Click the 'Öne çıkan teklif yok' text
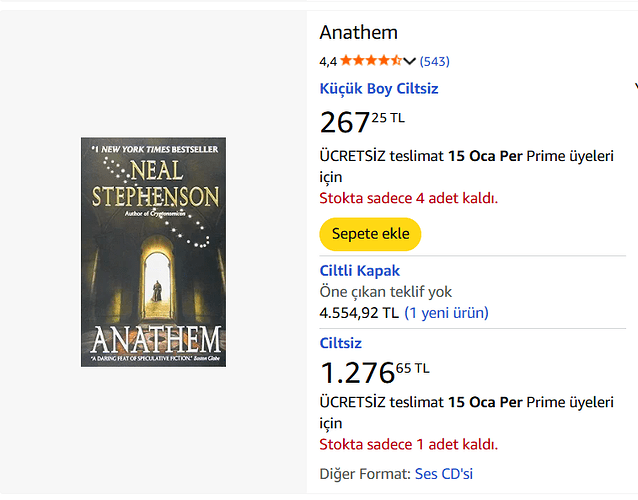The image size is (638, 500). pyautogui.click(x=385, y=292)
